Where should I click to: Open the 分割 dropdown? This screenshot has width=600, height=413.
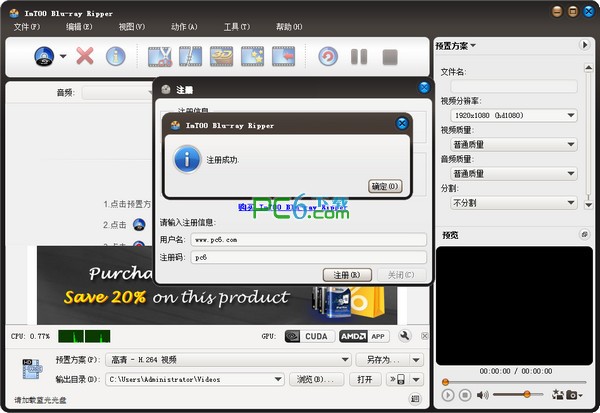[514, 202]
